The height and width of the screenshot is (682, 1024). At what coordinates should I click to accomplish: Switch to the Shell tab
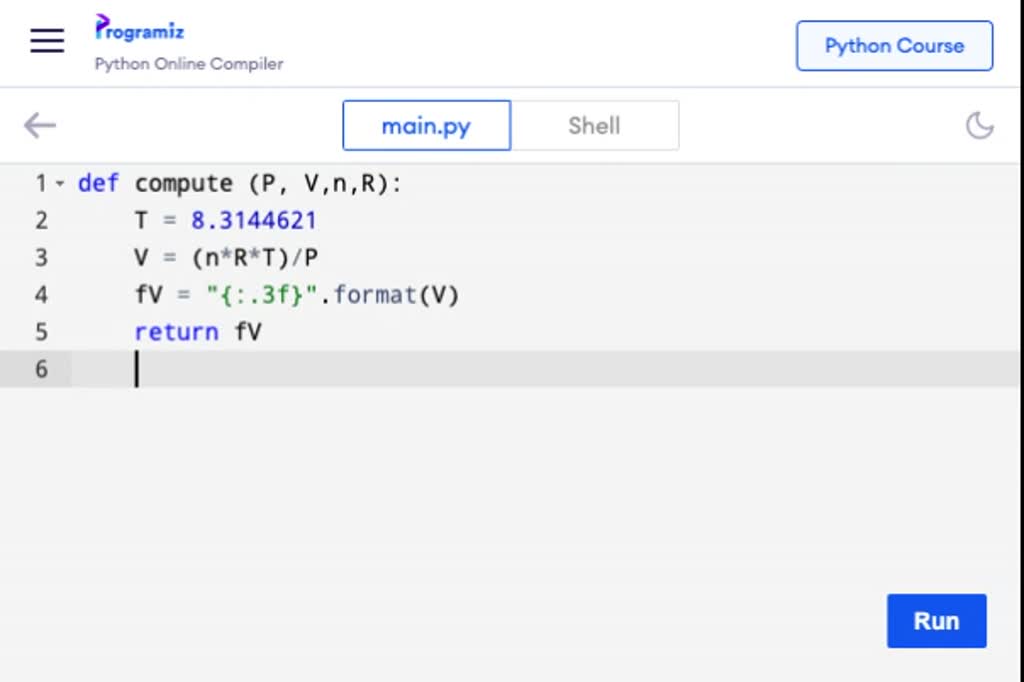click(x=594, y=125)
